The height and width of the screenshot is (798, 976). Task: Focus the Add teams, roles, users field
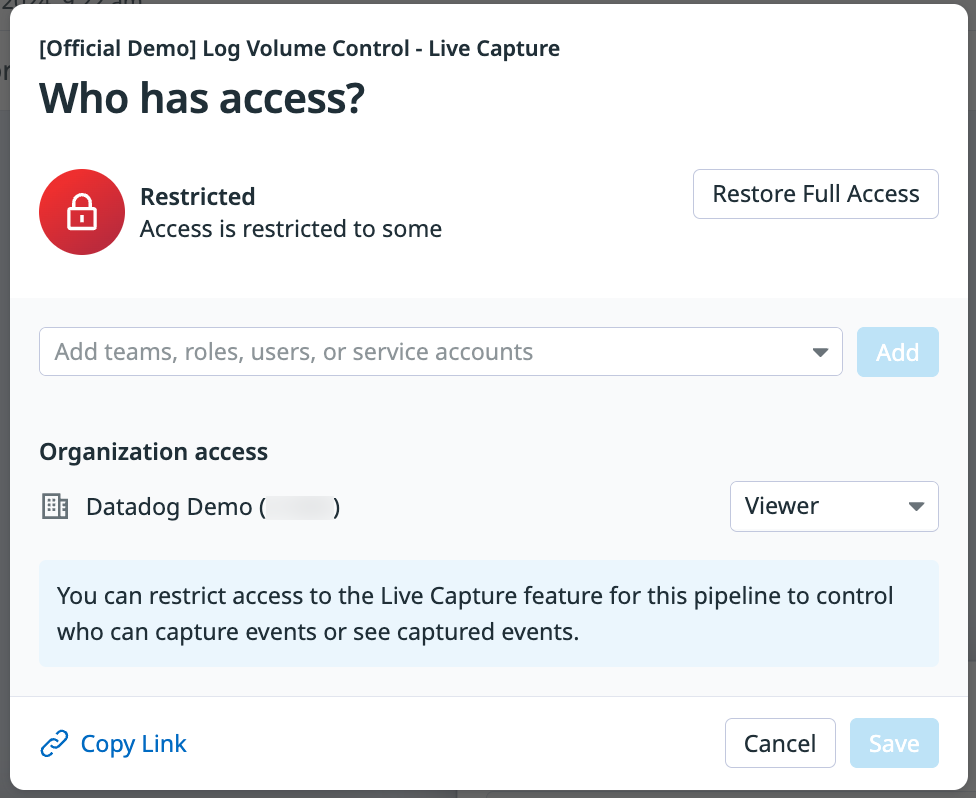pyautogui.click(x=420, y=352)
